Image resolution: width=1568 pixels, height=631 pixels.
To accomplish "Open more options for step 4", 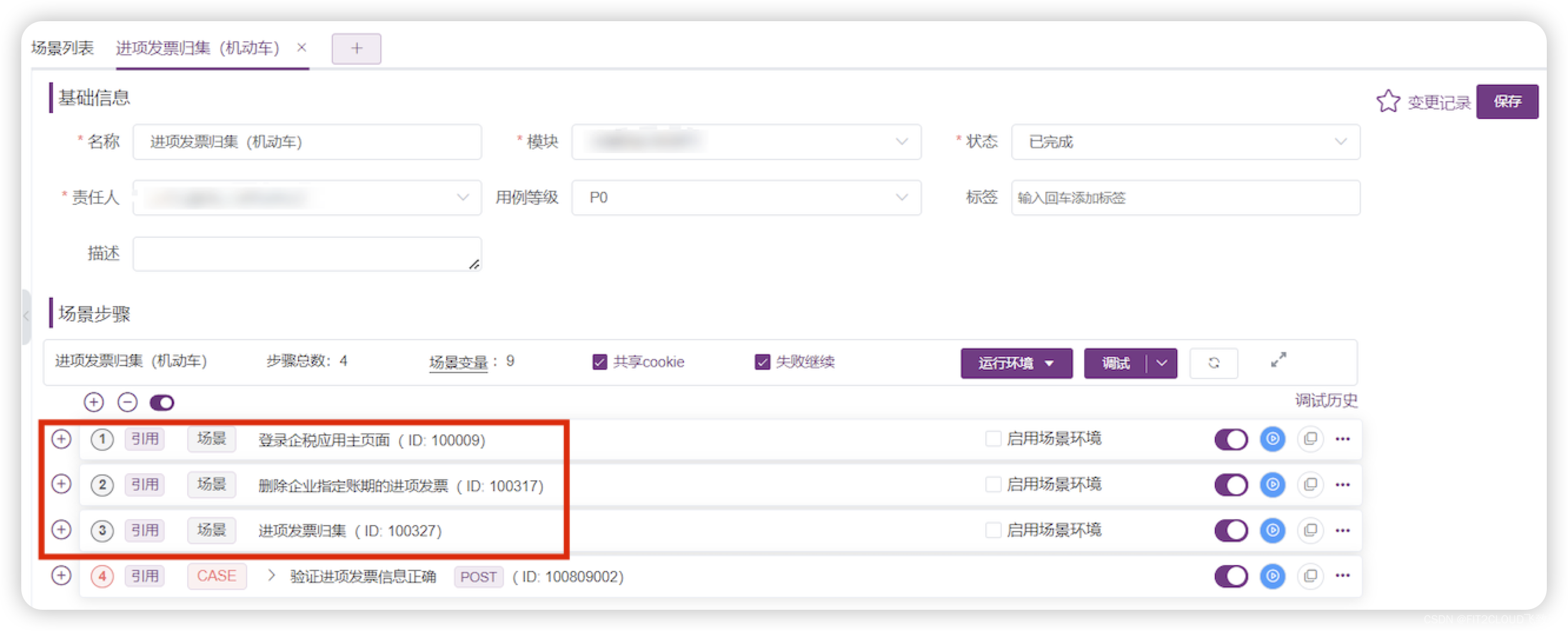I will (1343, 576).
